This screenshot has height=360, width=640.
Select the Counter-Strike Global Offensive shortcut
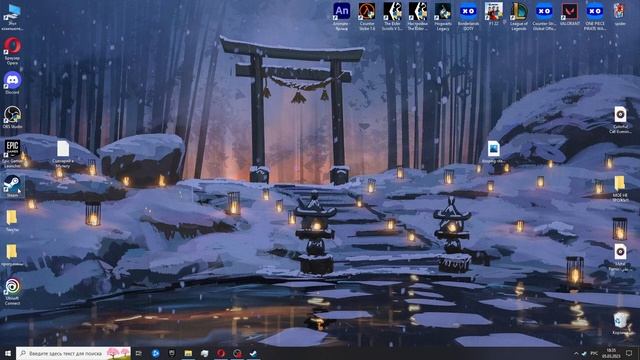click(x=544, y=16)
